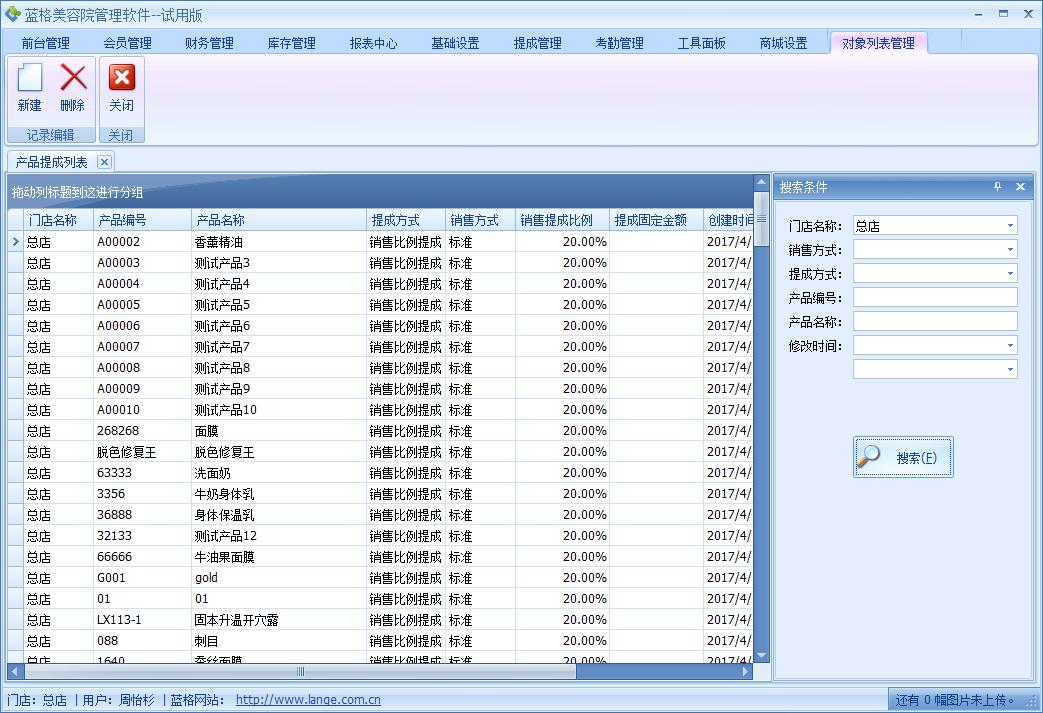The image size is (1043, 713).
Task: Click the 还有 0 幅图片未上传 status text
Action: [x=955, y=700]
